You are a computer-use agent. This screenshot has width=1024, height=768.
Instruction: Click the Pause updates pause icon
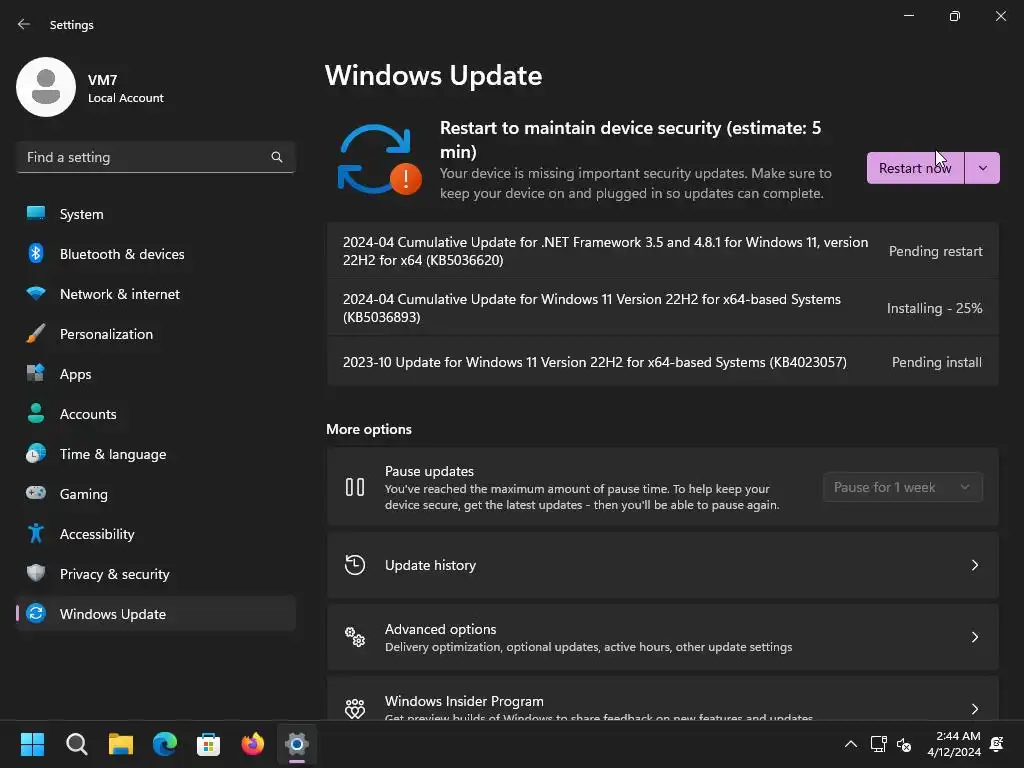[355, 487]
